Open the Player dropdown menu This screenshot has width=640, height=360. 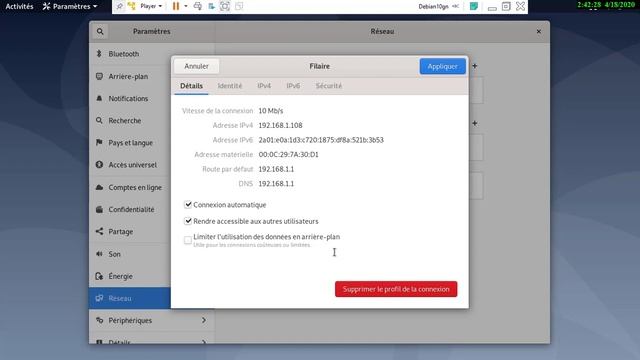(x=151, y=6)
